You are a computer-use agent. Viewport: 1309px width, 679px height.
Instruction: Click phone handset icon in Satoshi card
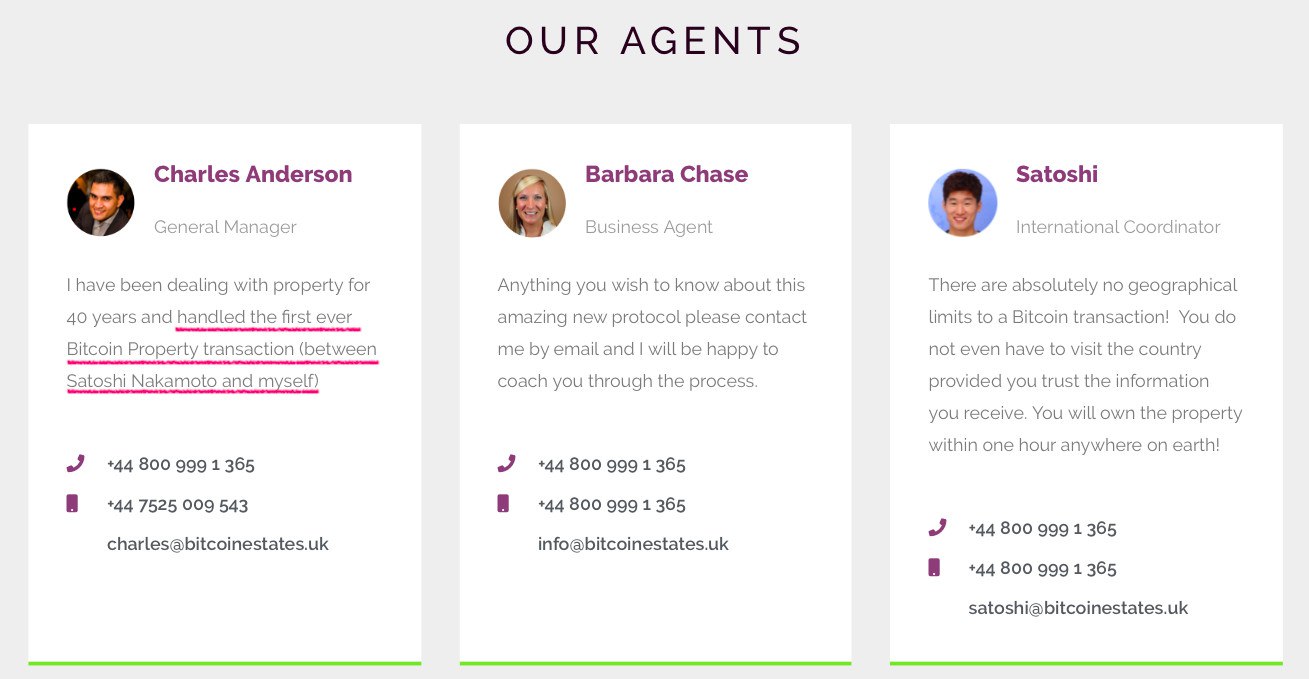click(x=936, y=528)
